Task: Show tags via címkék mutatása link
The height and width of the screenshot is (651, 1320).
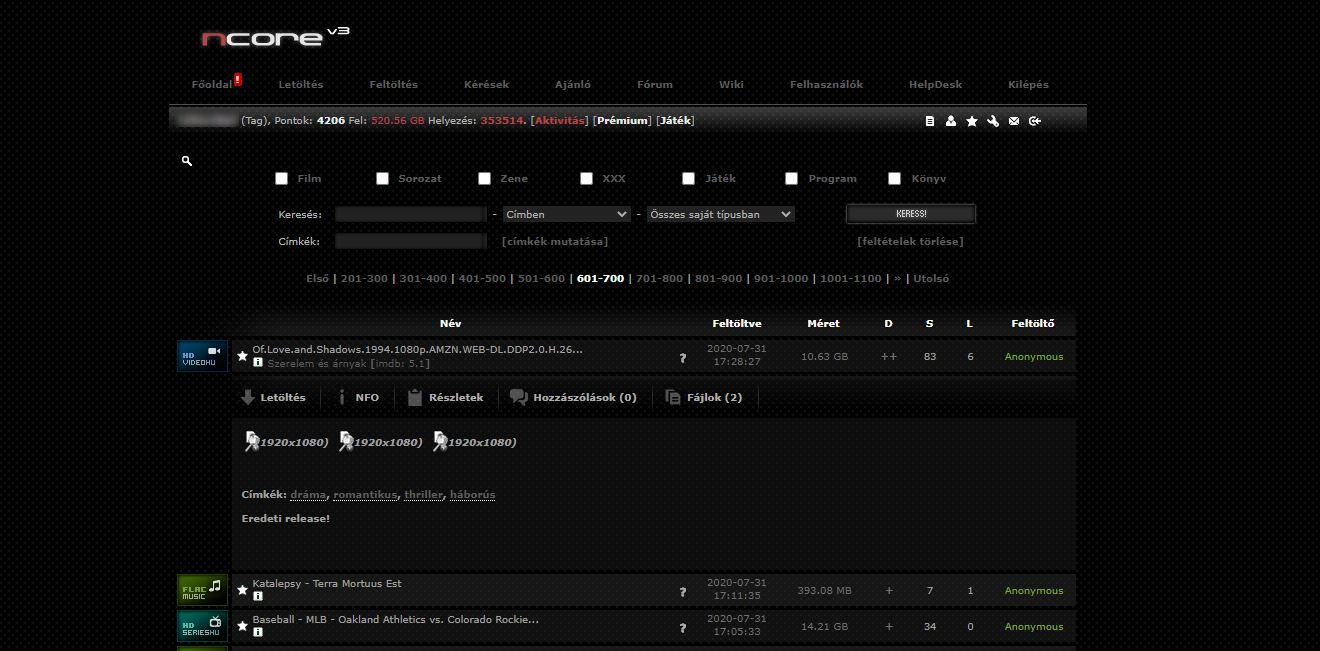Action: (x=554, y=241)
